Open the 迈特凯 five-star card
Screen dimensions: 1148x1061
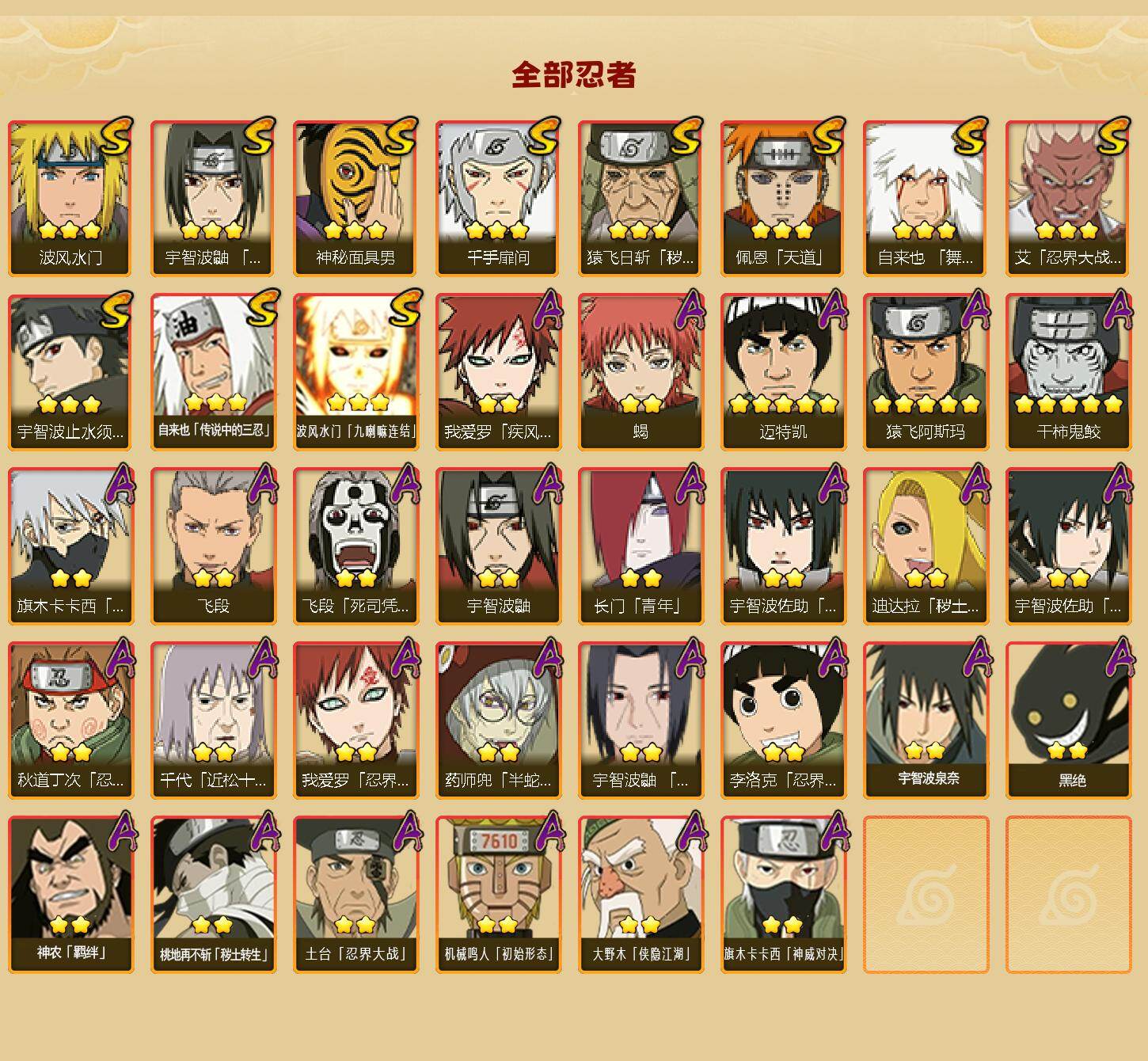tap(784, 372)
